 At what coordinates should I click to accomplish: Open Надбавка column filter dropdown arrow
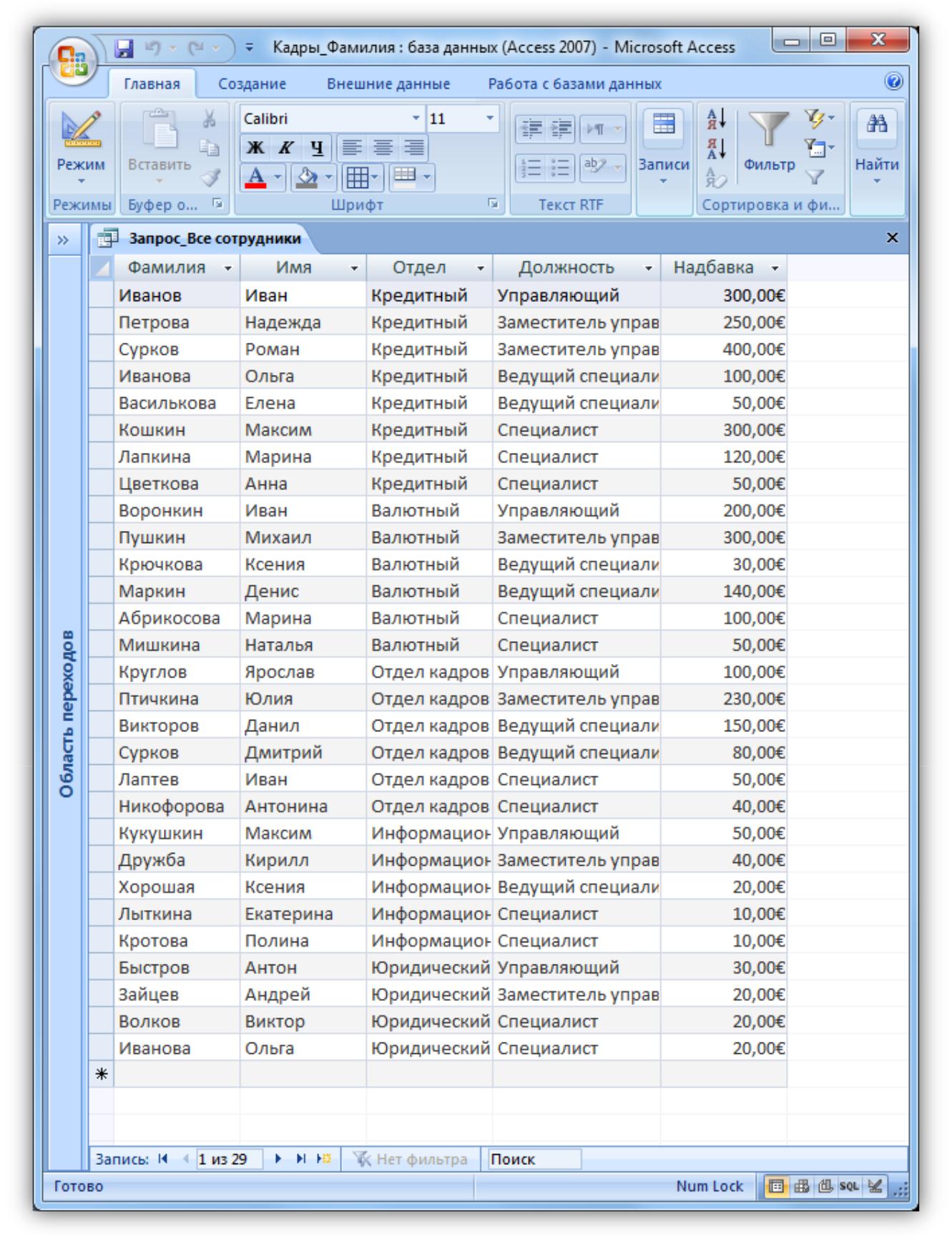[775, 268]
